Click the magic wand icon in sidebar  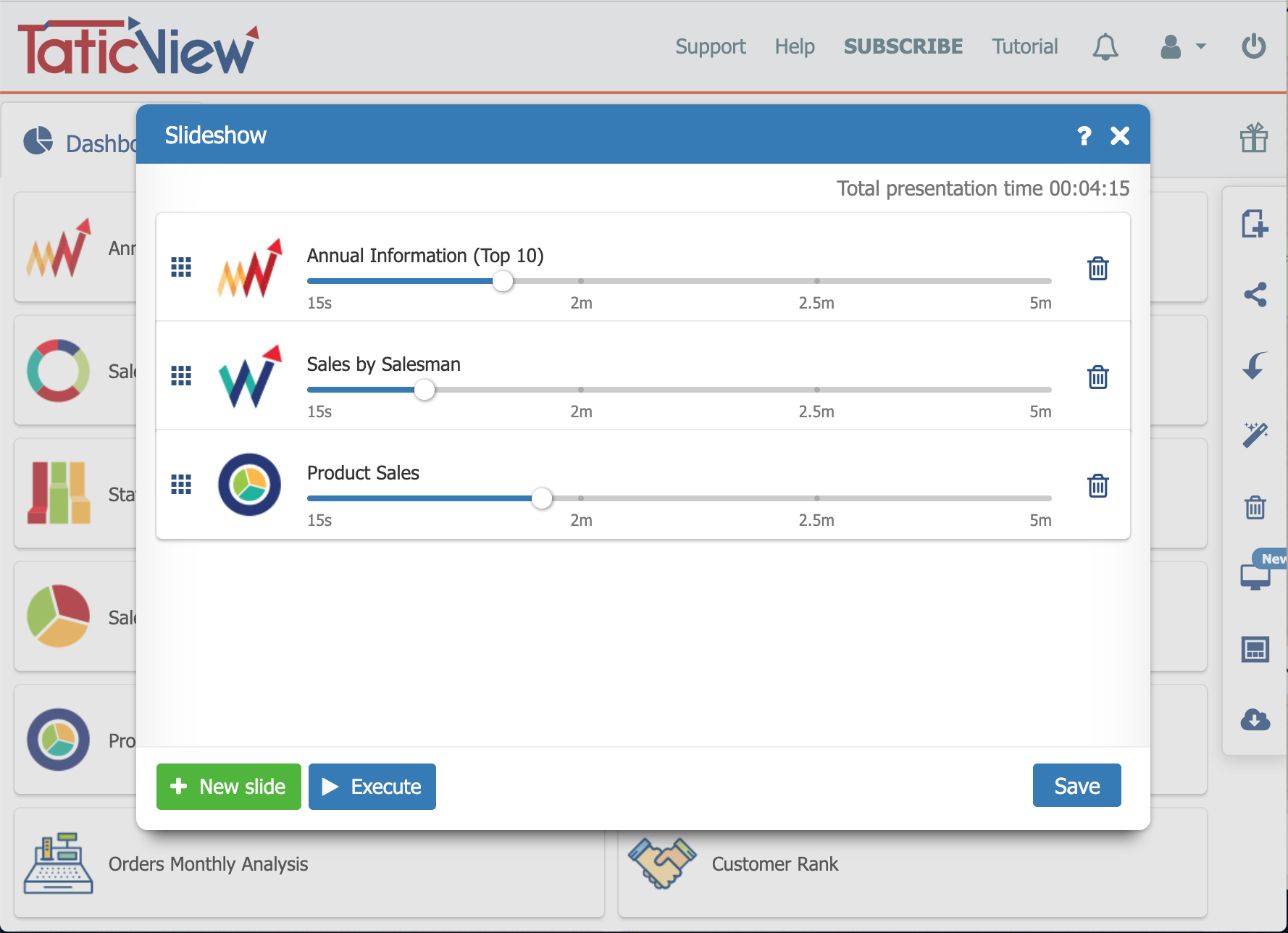point(1255,435)
